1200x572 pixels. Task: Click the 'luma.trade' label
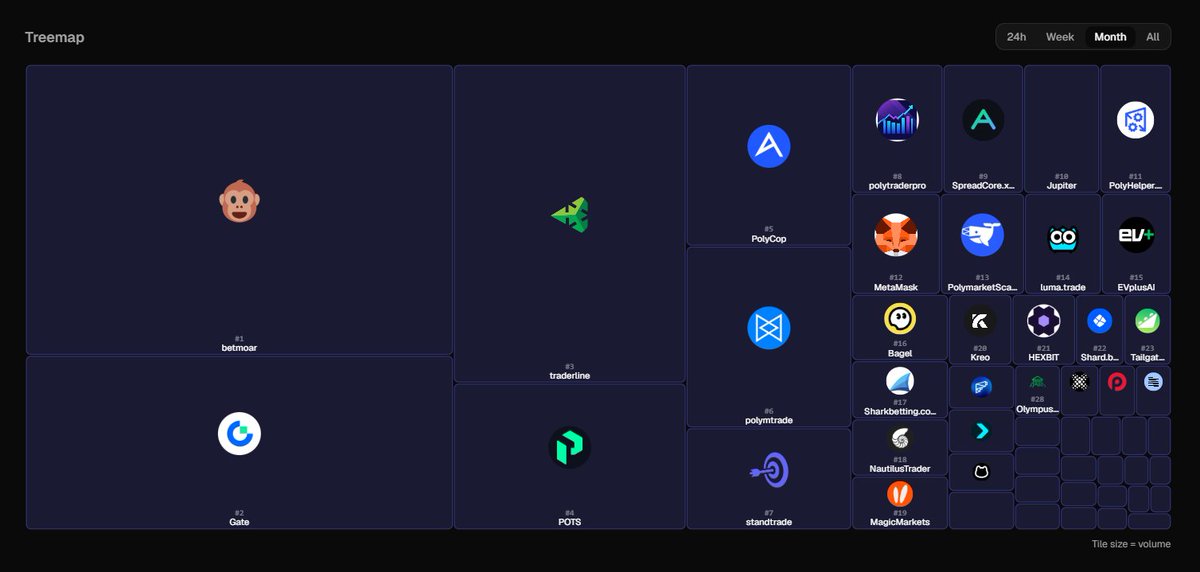click(x=1063, y=287)
